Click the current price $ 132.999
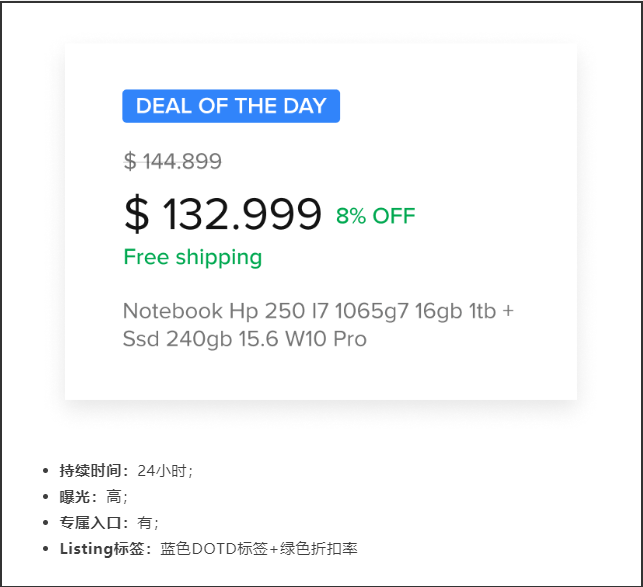Viewport: 643px width, 587px height. [x=223, y=214]
